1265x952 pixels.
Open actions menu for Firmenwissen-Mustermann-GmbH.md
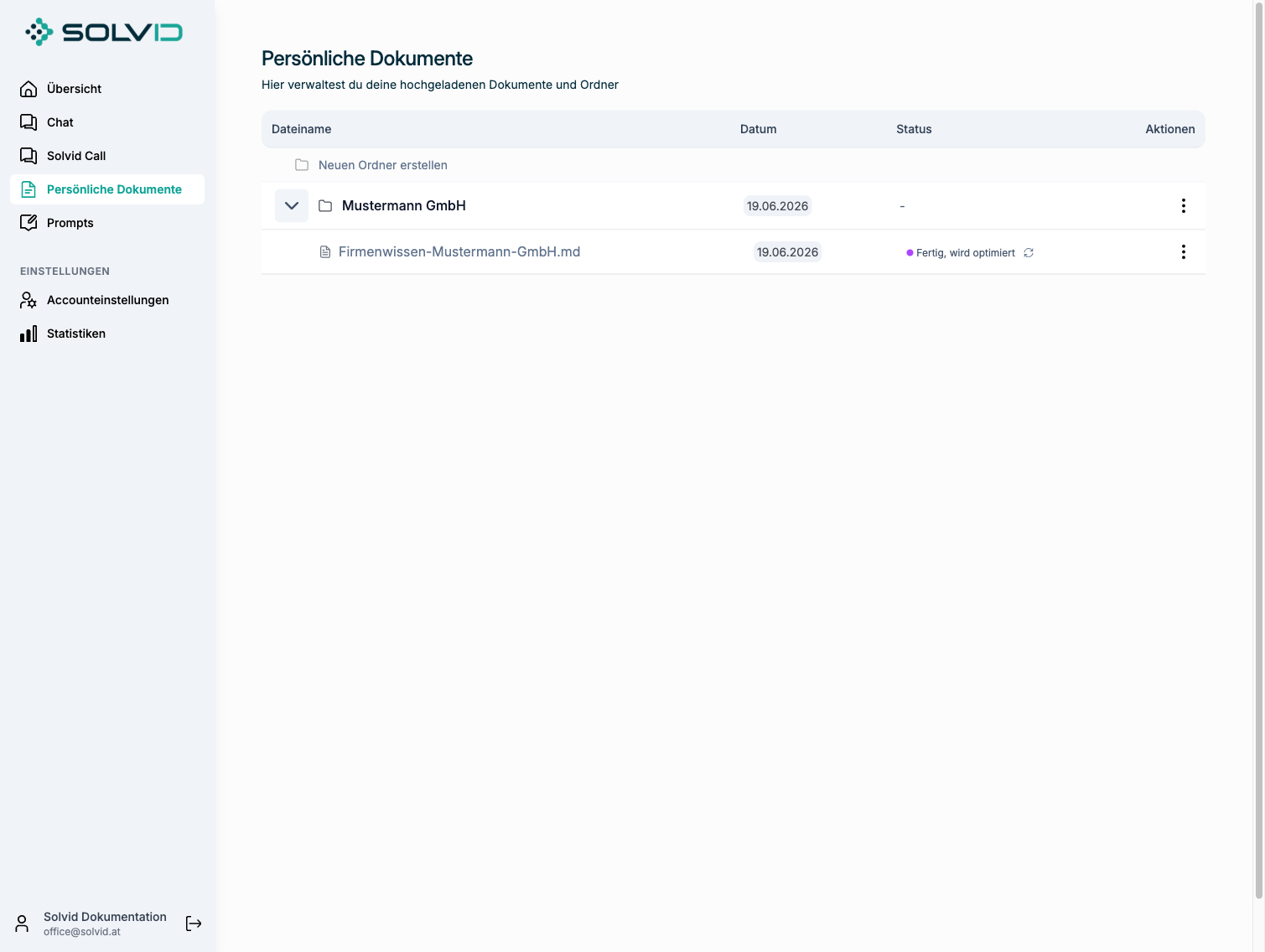1184,251
